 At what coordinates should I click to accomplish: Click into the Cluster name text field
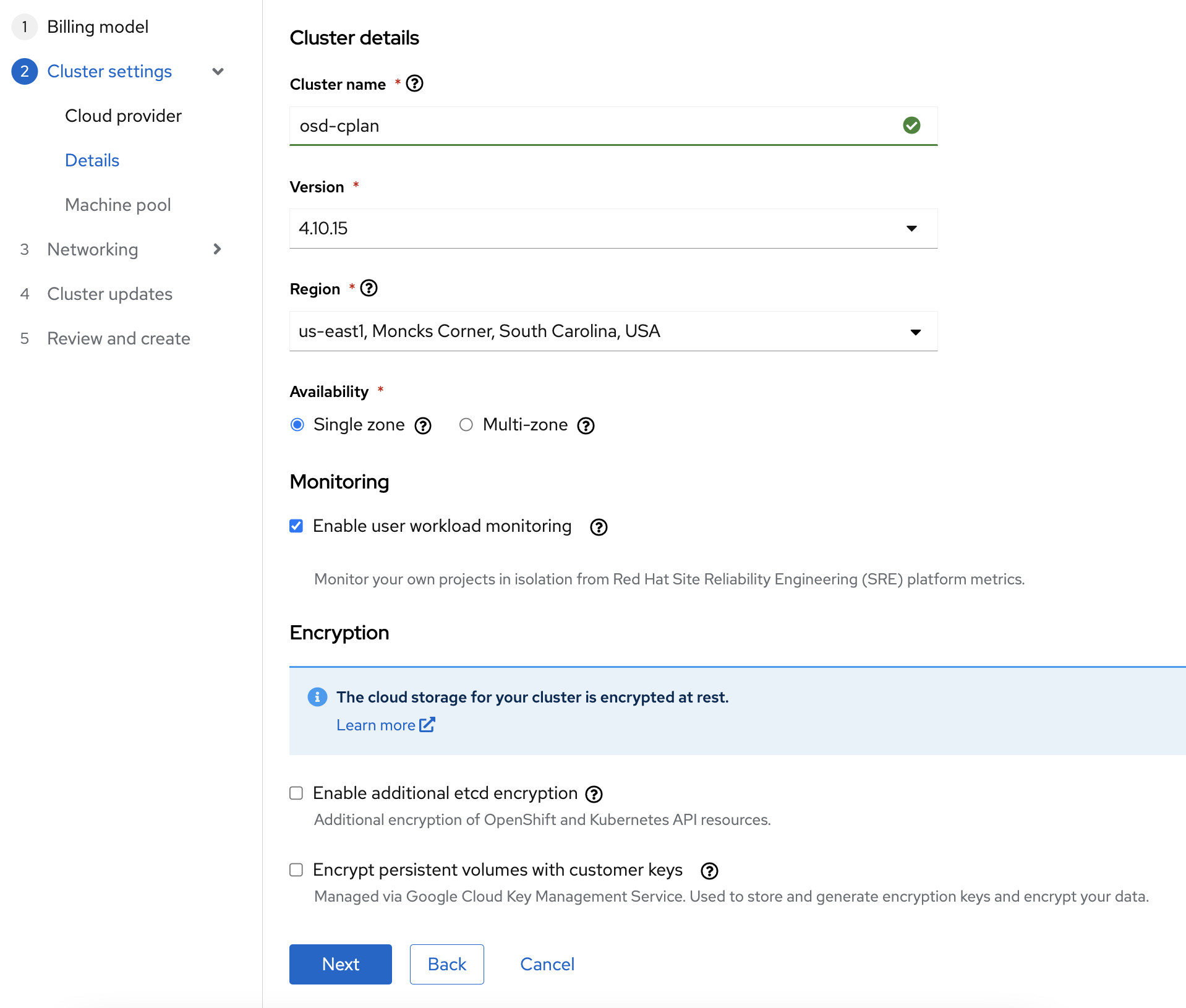(x=594, y=126)
